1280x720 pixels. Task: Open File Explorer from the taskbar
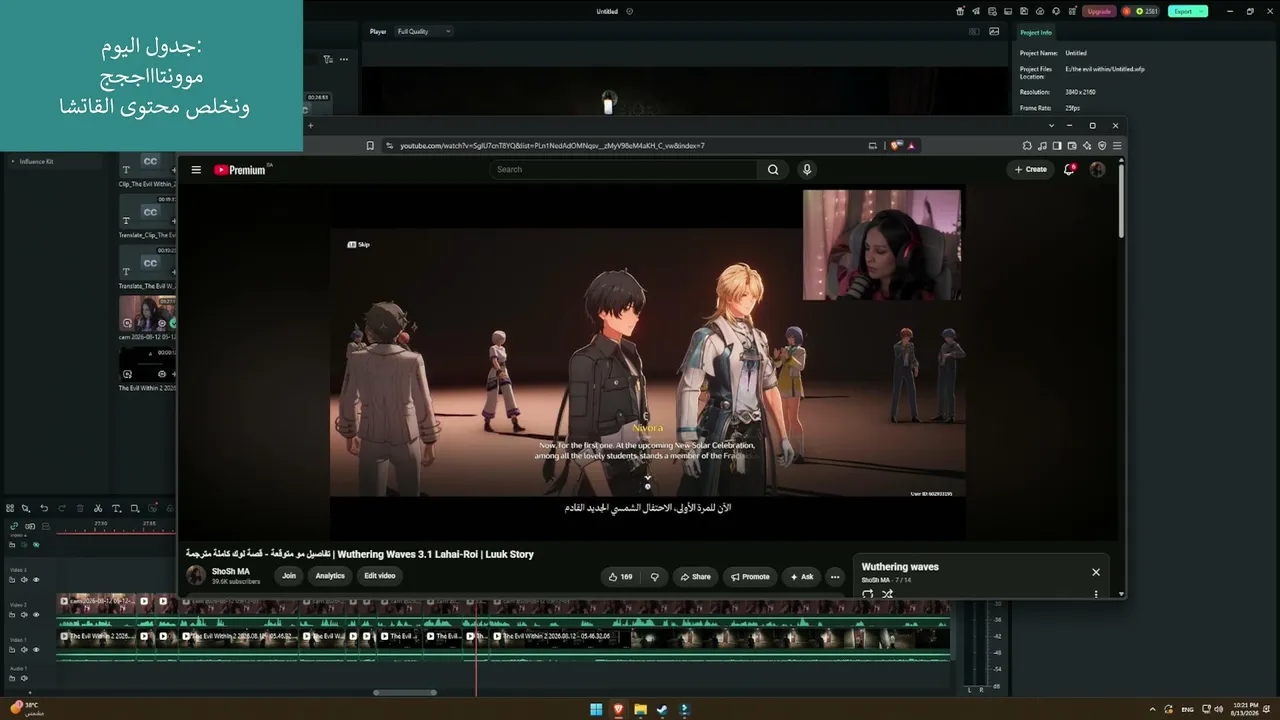[640, 710]
